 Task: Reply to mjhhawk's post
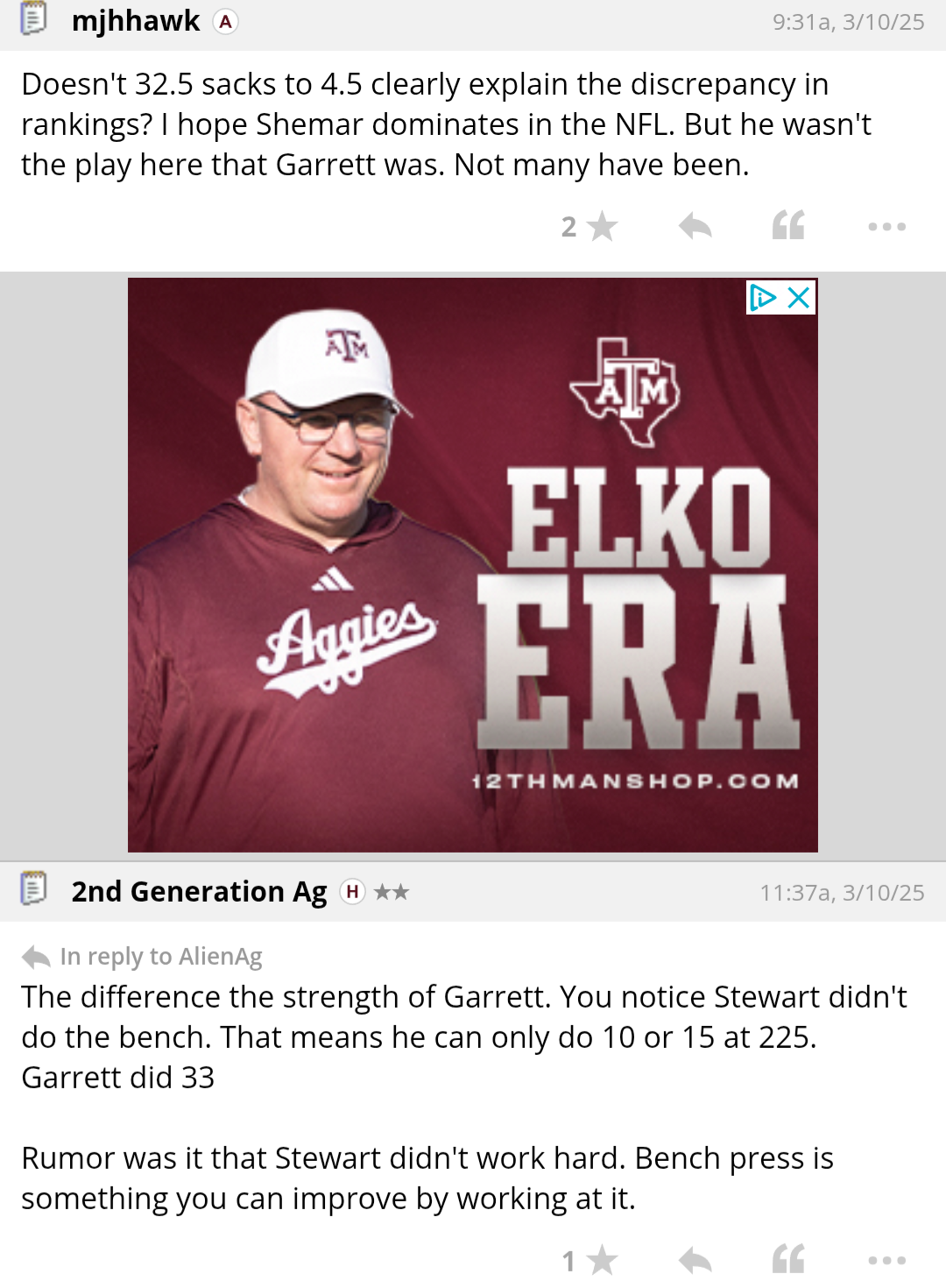[x=695, y=227]
